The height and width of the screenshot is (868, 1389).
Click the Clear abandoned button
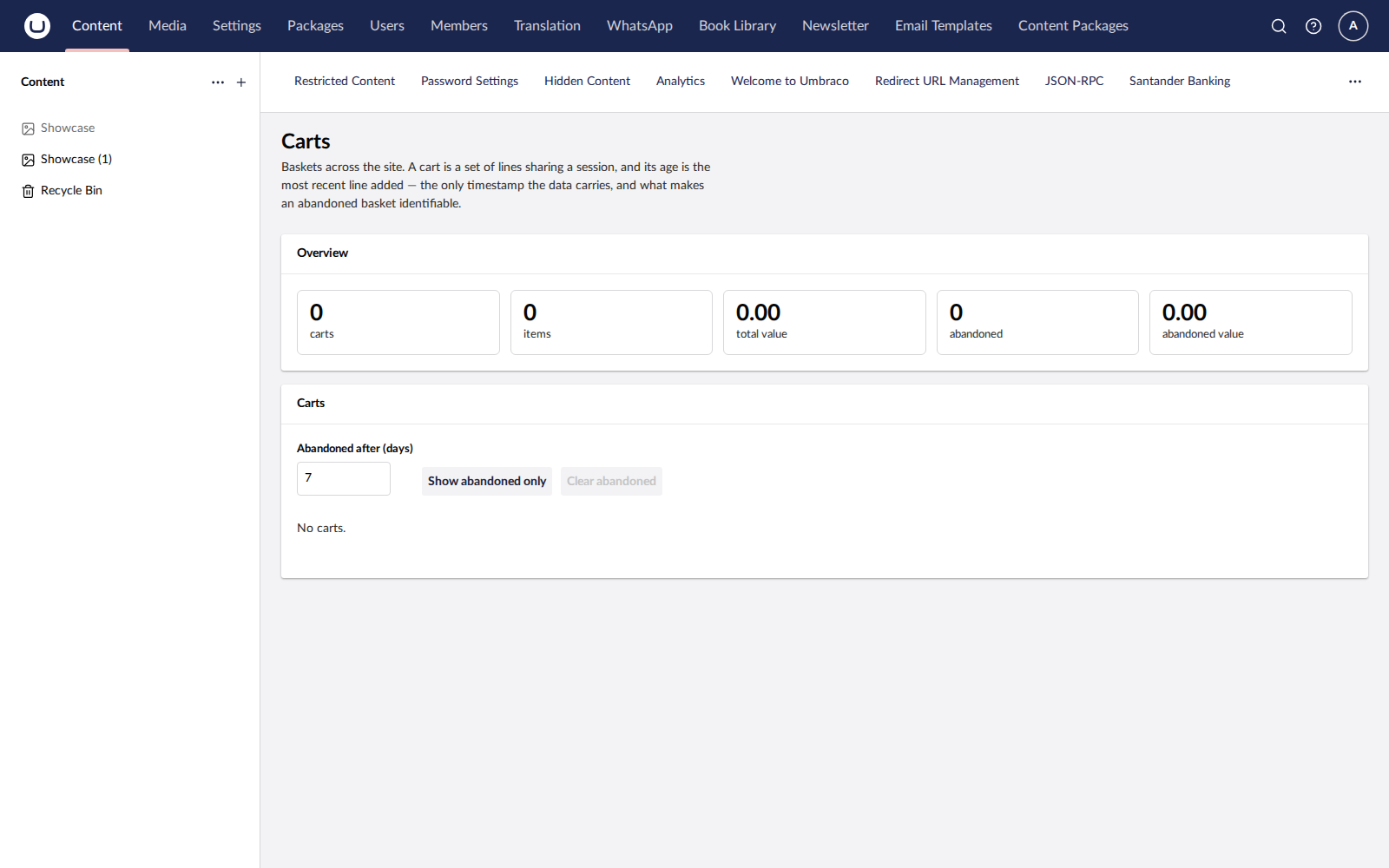pos(611,481)
